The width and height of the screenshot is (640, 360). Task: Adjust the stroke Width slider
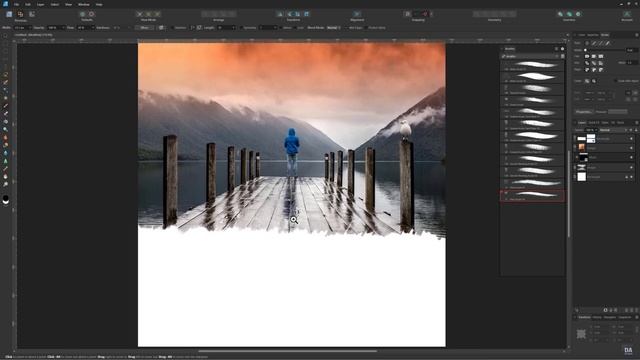(x=604, y=50)
